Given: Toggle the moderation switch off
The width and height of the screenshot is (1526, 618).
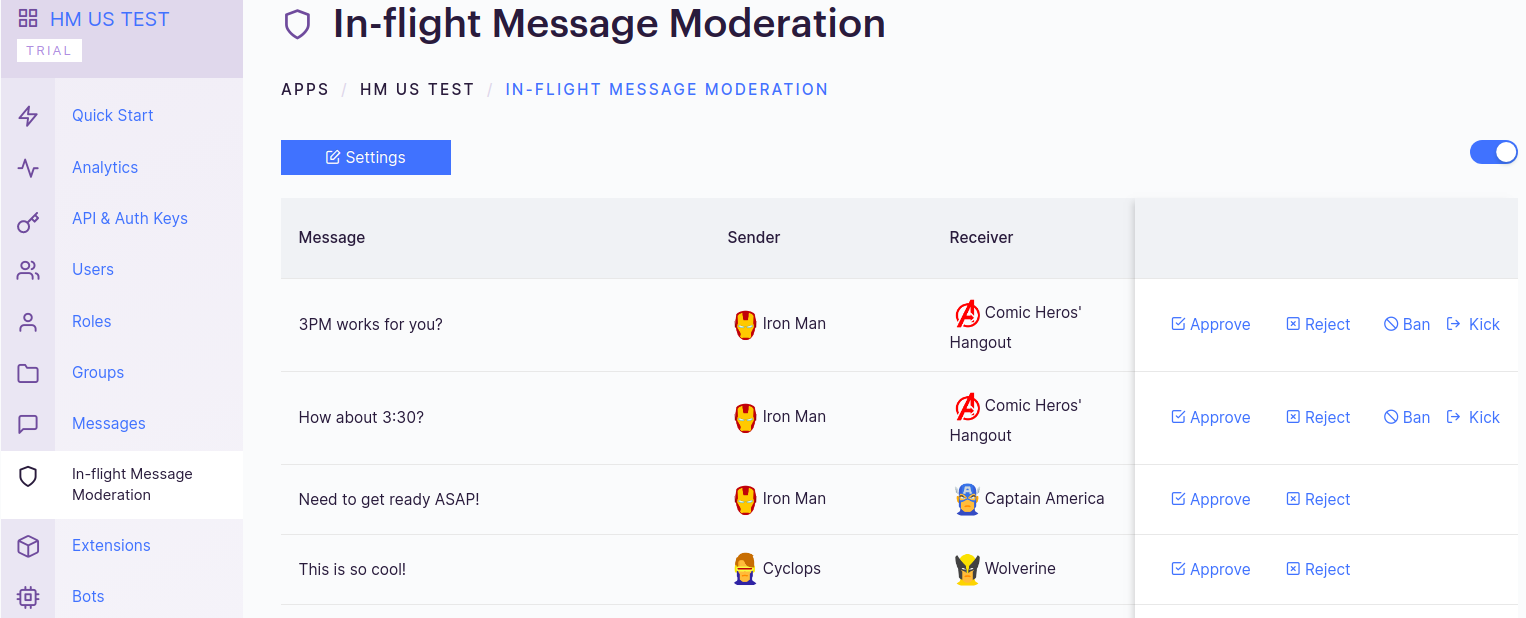Looking at the screenshot, I should point(1494,152).
